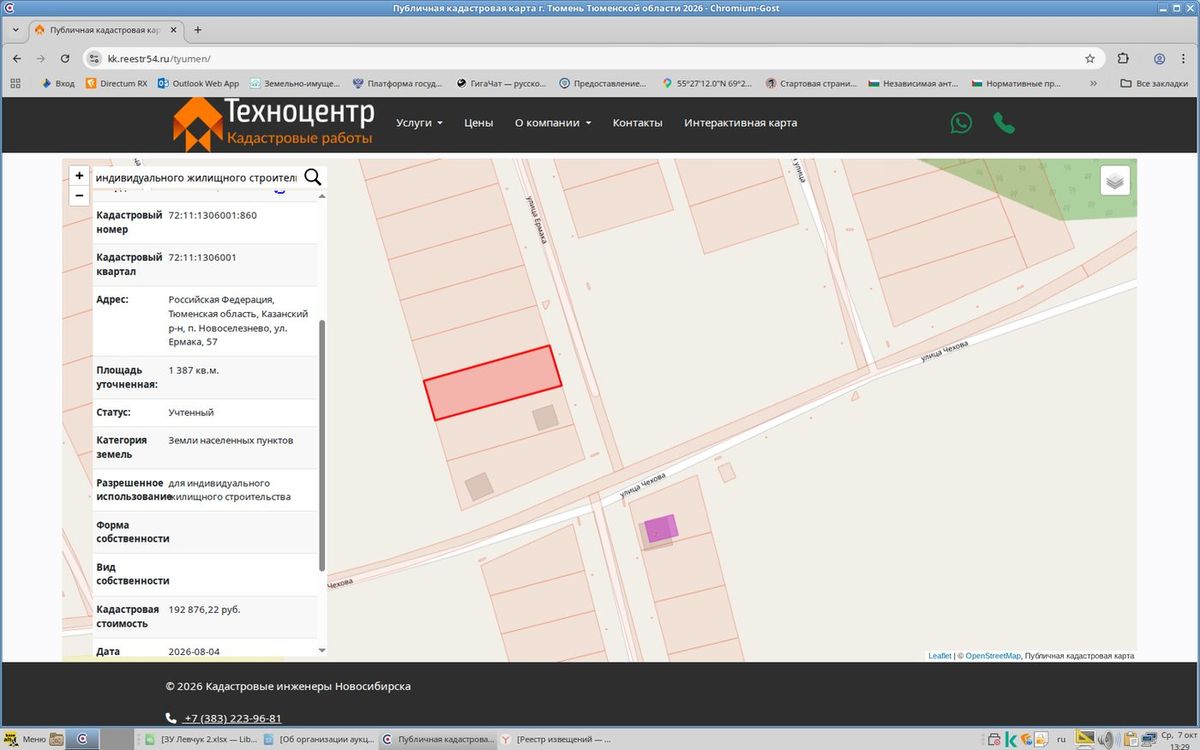
Task: Bookmark this page with the star
Action: 1090,58
